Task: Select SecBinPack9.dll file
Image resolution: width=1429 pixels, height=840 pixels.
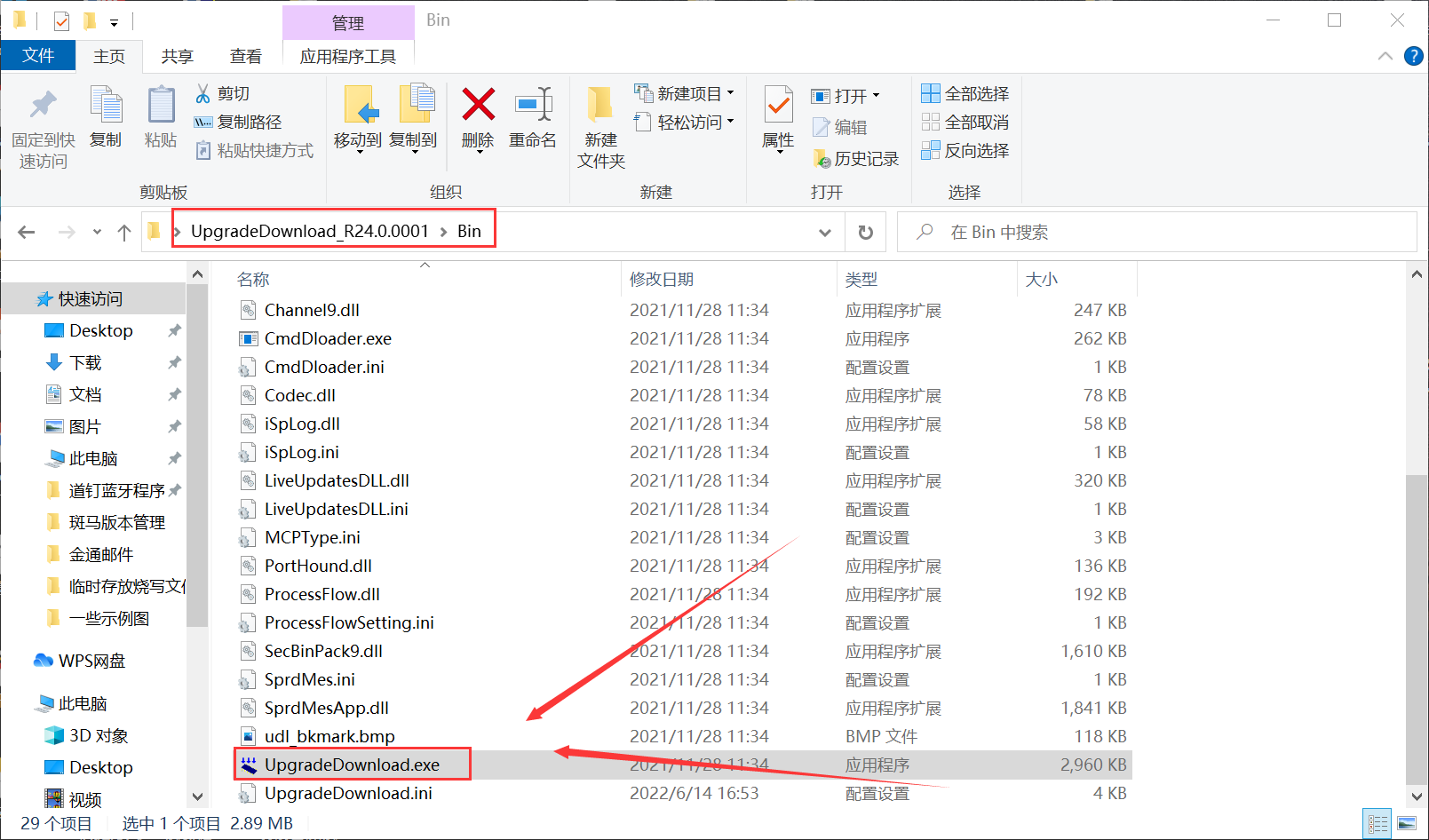Action: [x=323, y=651]
